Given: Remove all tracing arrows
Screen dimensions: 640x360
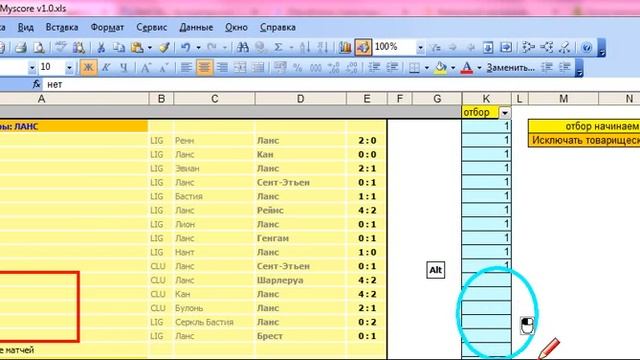Looking at the screenshot, I should pos(564,48).
